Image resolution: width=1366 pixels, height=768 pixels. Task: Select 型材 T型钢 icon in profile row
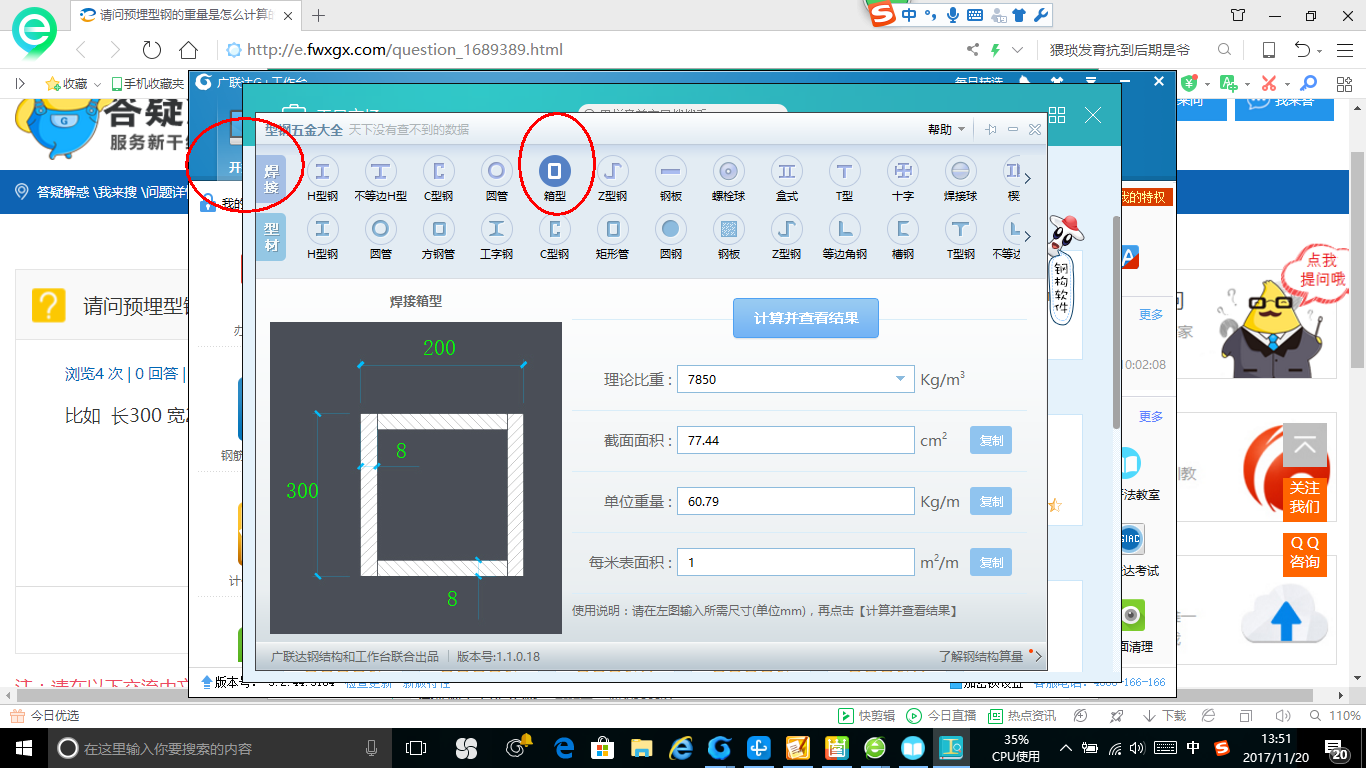tap(960, 229)
